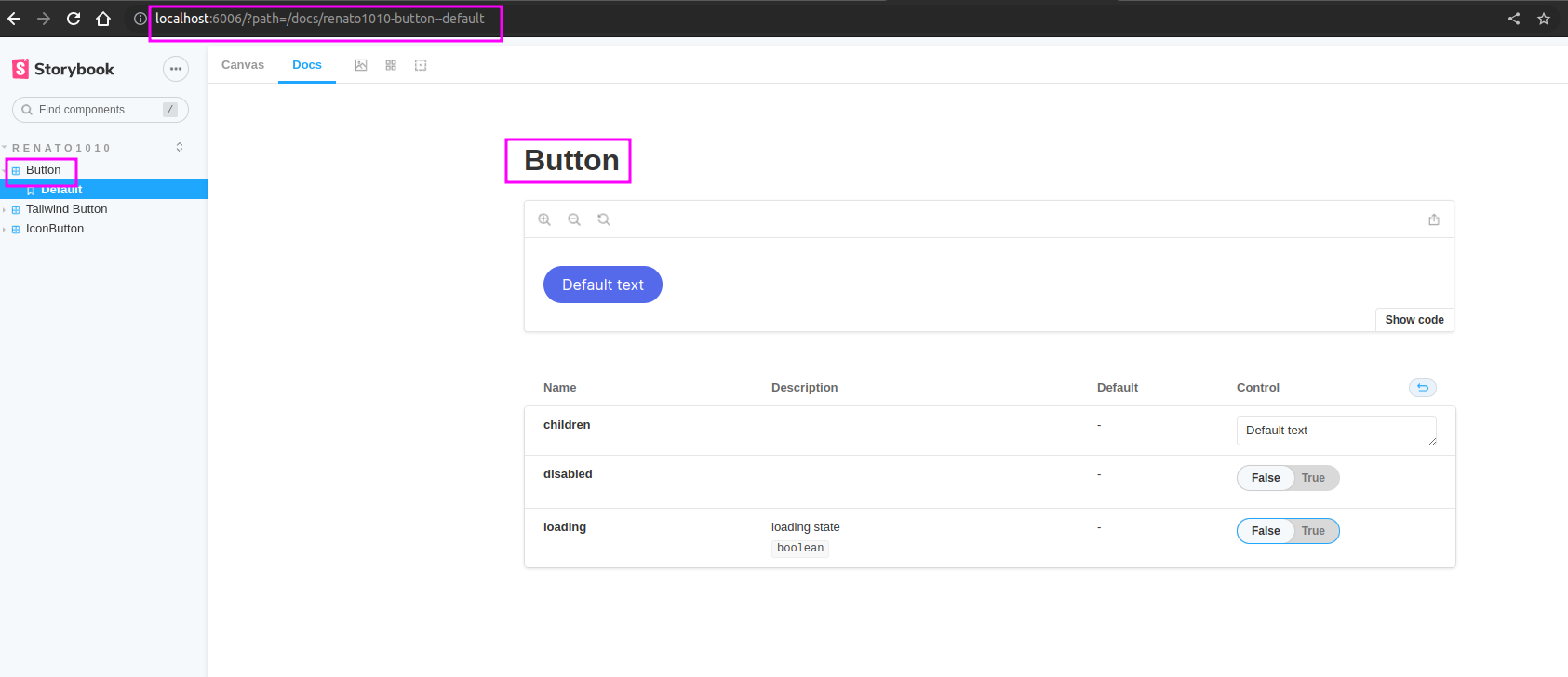Viewport: 1568px width, 677px height.
Task: Click the Default text preview button
Action: coord(603,285)
